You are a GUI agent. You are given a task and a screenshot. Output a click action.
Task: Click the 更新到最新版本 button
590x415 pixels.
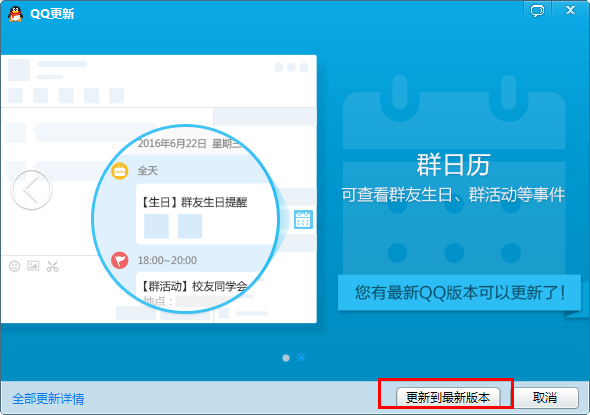point(448,397)
